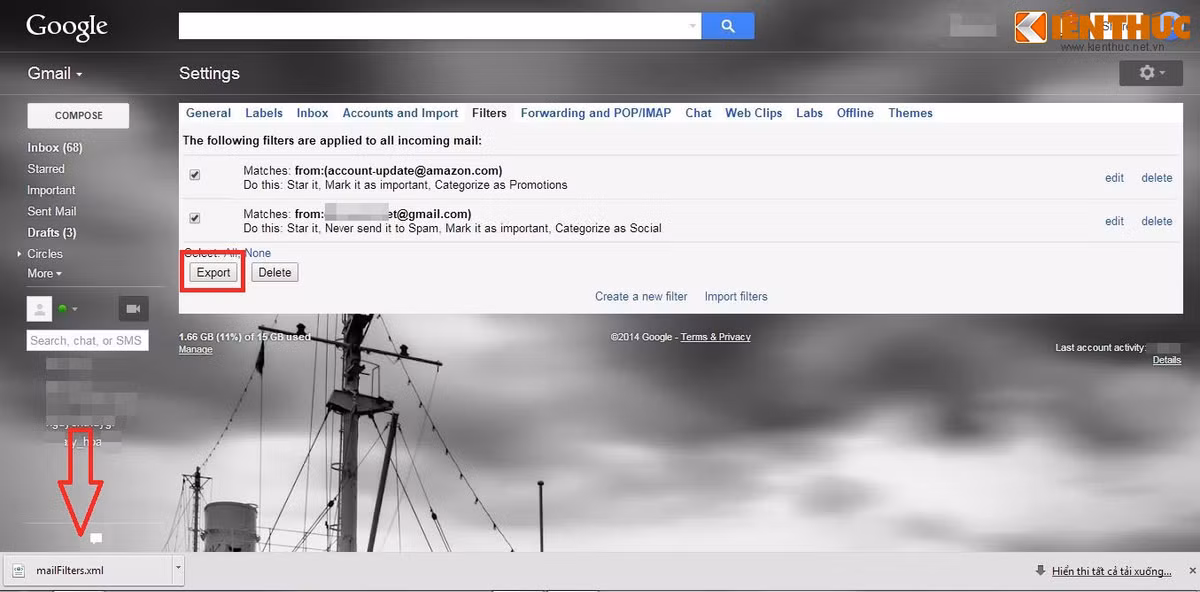Open the mailFilters.xml download options arrow
Screen dimensions: 1200x592
pos(178,570)
